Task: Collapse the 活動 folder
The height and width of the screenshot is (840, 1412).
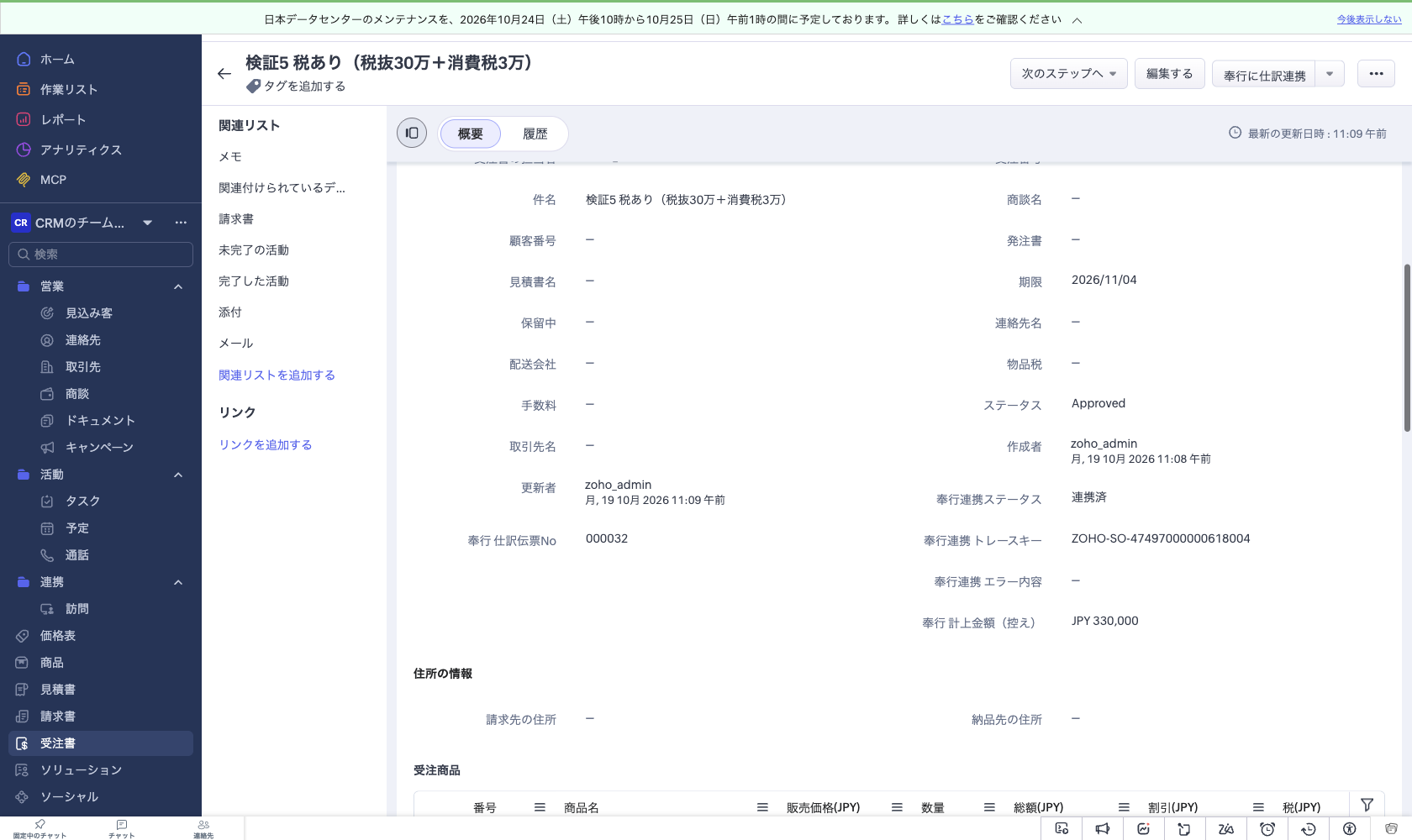Action: click(x=178, y=475)
